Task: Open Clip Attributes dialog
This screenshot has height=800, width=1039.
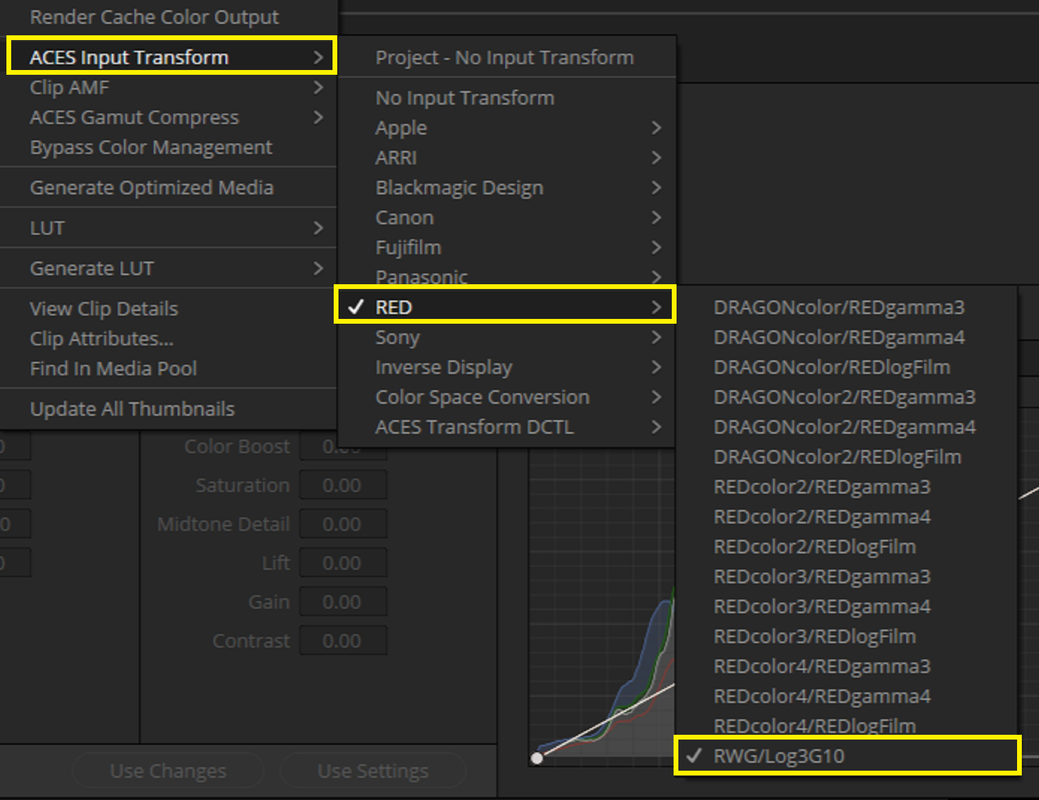Action: (169, 339)
